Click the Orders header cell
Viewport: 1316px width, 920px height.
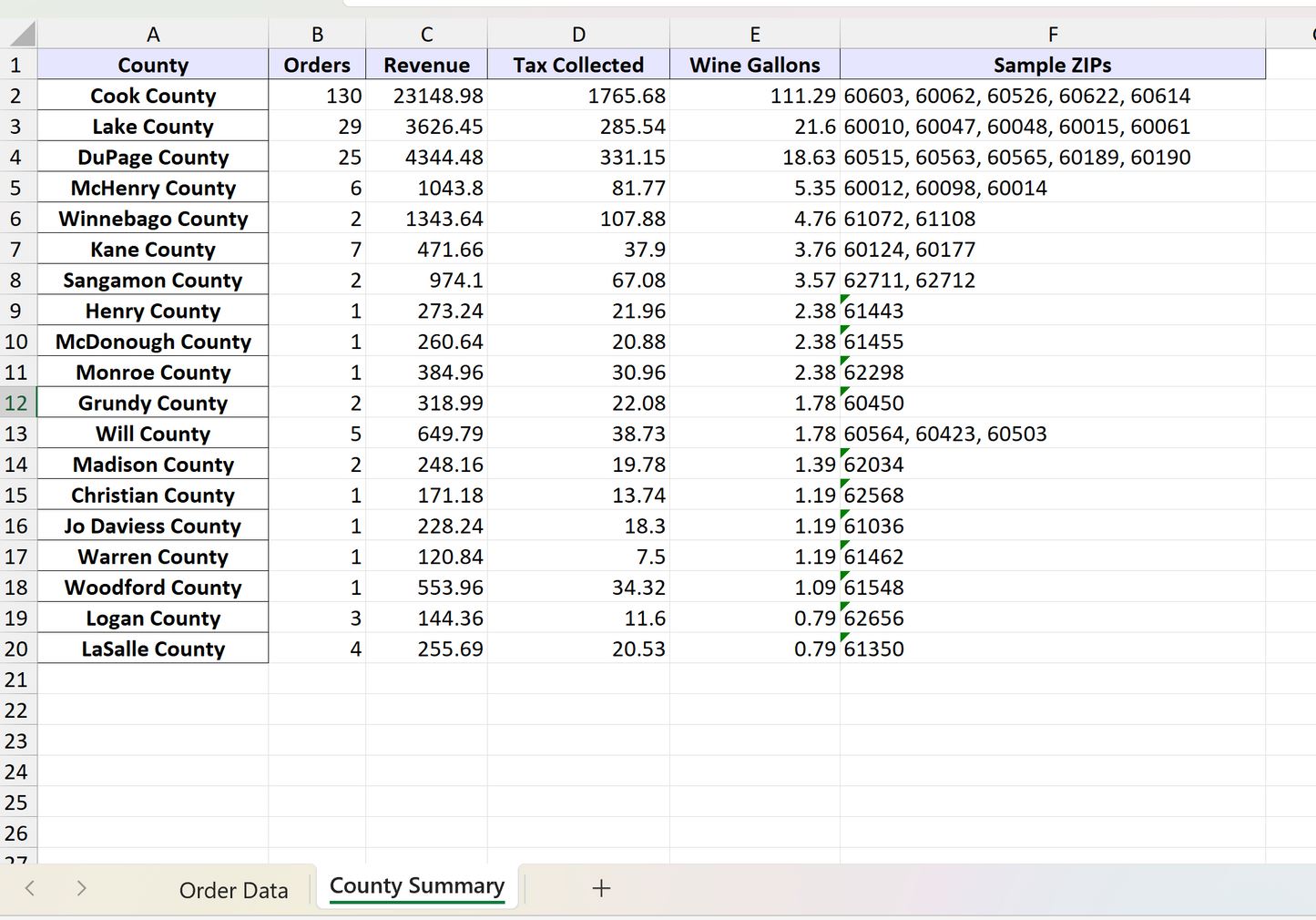coord(317,65)
